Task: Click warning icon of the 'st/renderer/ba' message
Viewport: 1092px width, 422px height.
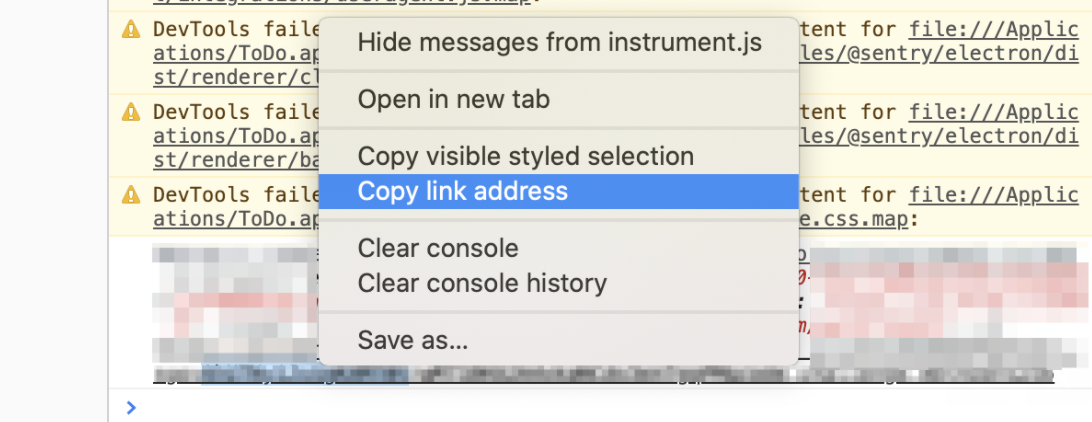Action: coord(130,112)
